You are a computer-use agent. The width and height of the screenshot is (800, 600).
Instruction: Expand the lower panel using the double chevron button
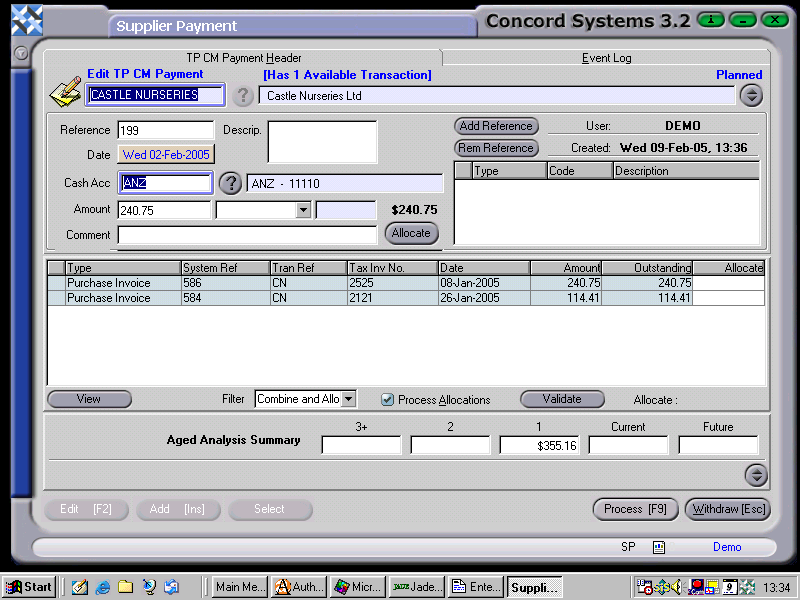click(757, 476)
